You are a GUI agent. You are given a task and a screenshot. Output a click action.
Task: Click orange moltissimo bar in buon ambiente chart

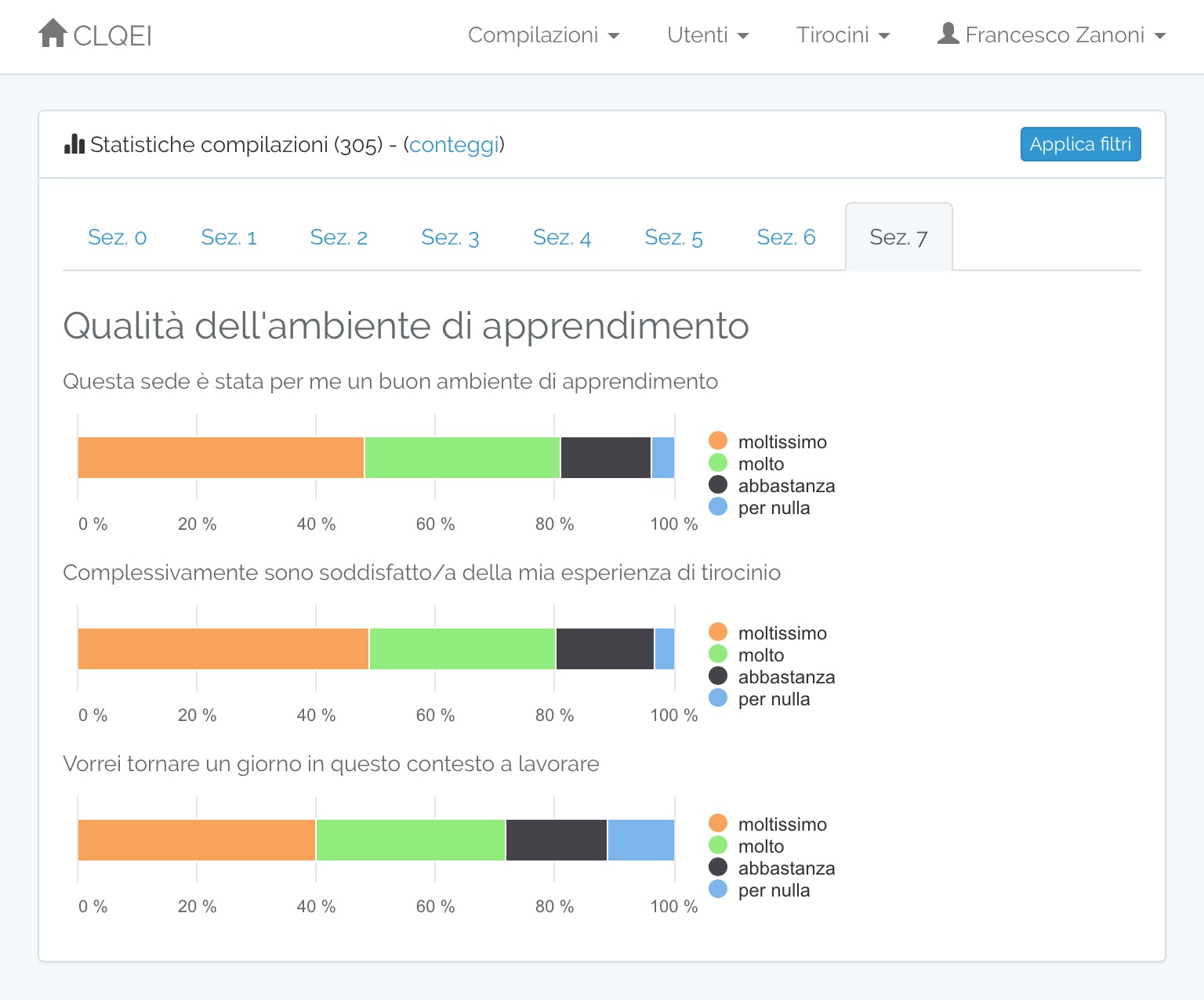221,458
